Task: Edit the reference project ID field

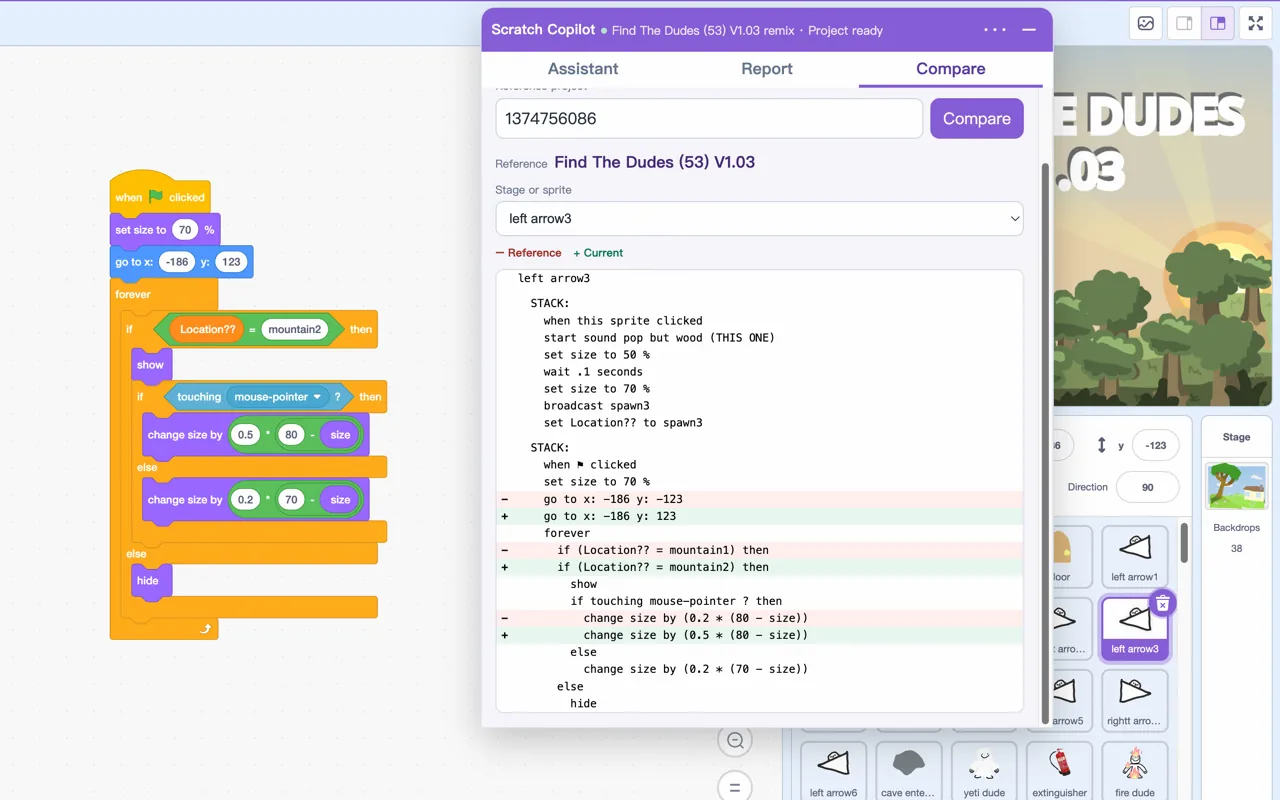Action: pyautogui.click(x=709, y=118)
